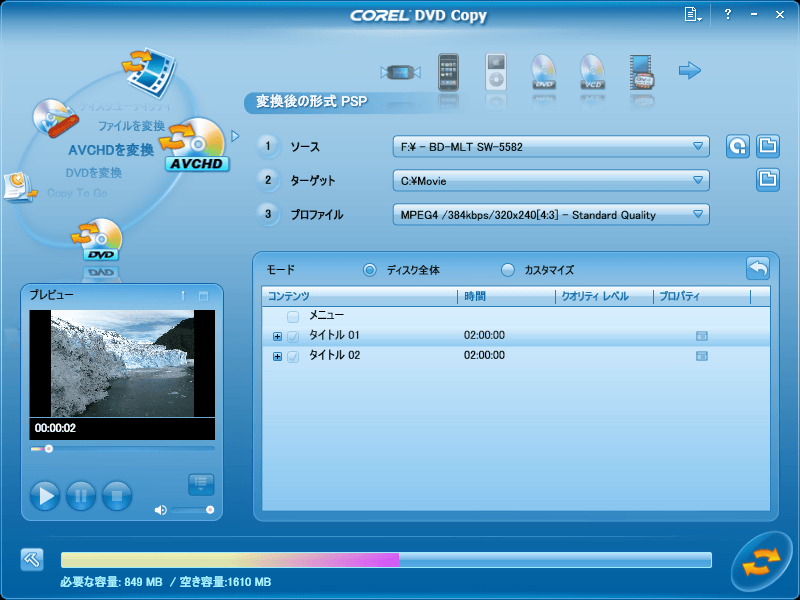Image resolution: width=800 pixels, height=600 pixels.
Task: Pause the preview video
Action: pyautogui.click(x=81, y=495)
